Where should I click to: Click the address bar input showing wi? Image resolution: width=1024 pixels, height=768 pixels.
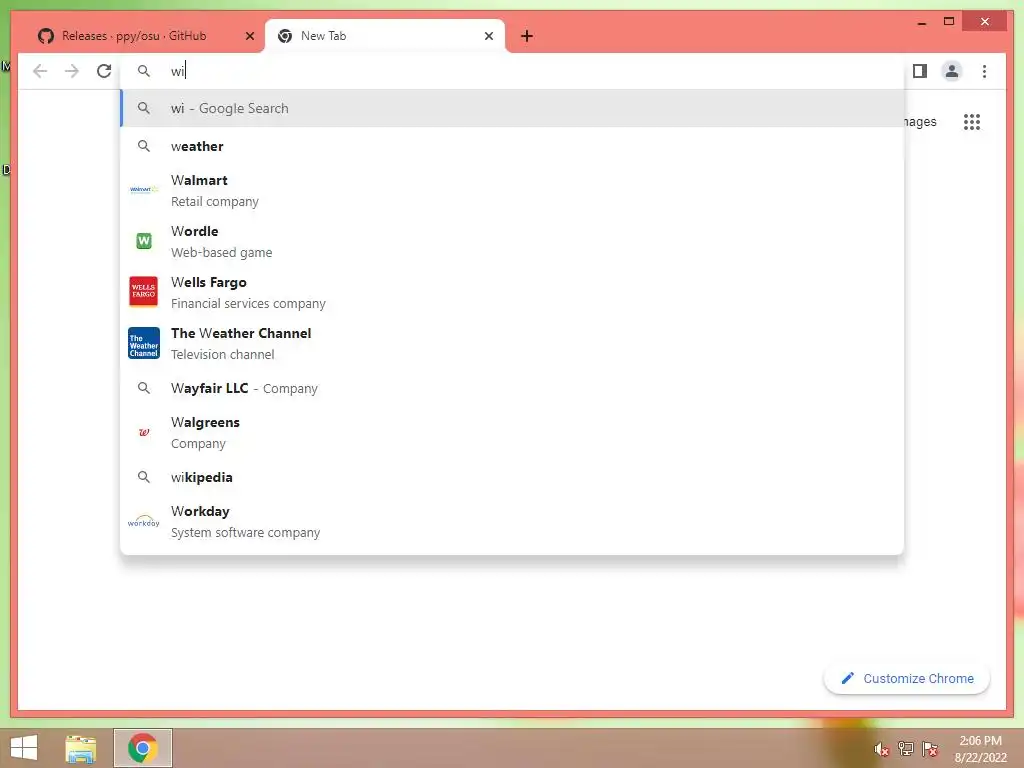coord(512,71)
